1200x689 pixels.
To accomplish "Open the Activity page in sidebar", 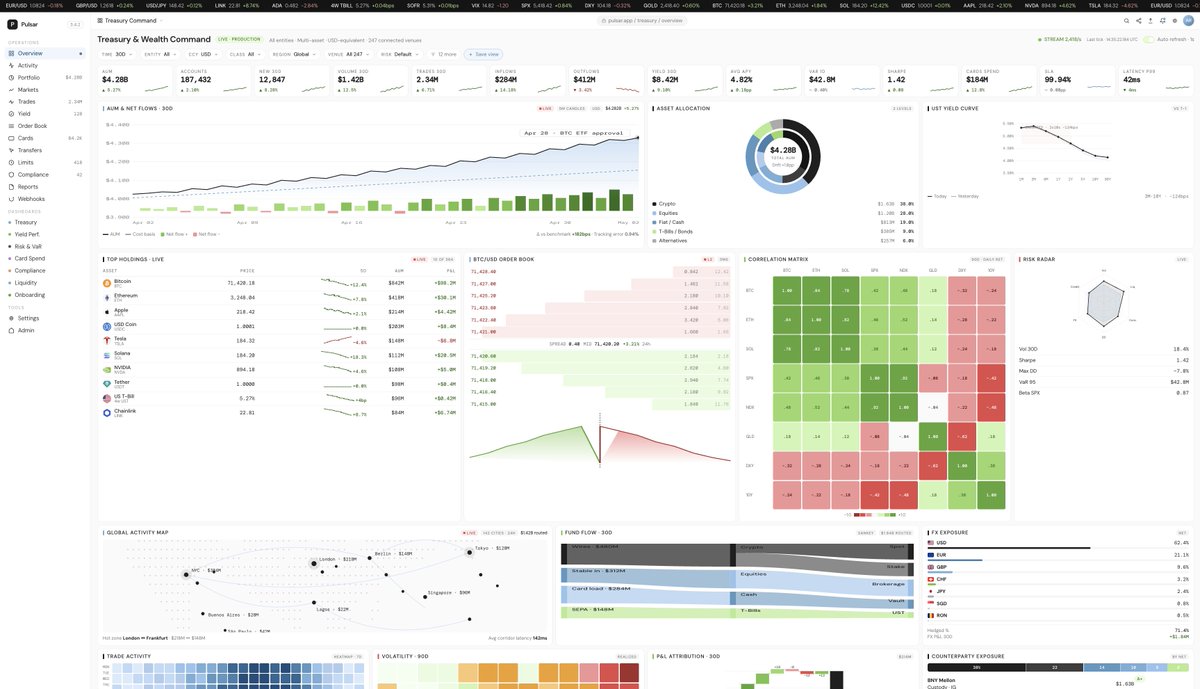I will [45, 65].
